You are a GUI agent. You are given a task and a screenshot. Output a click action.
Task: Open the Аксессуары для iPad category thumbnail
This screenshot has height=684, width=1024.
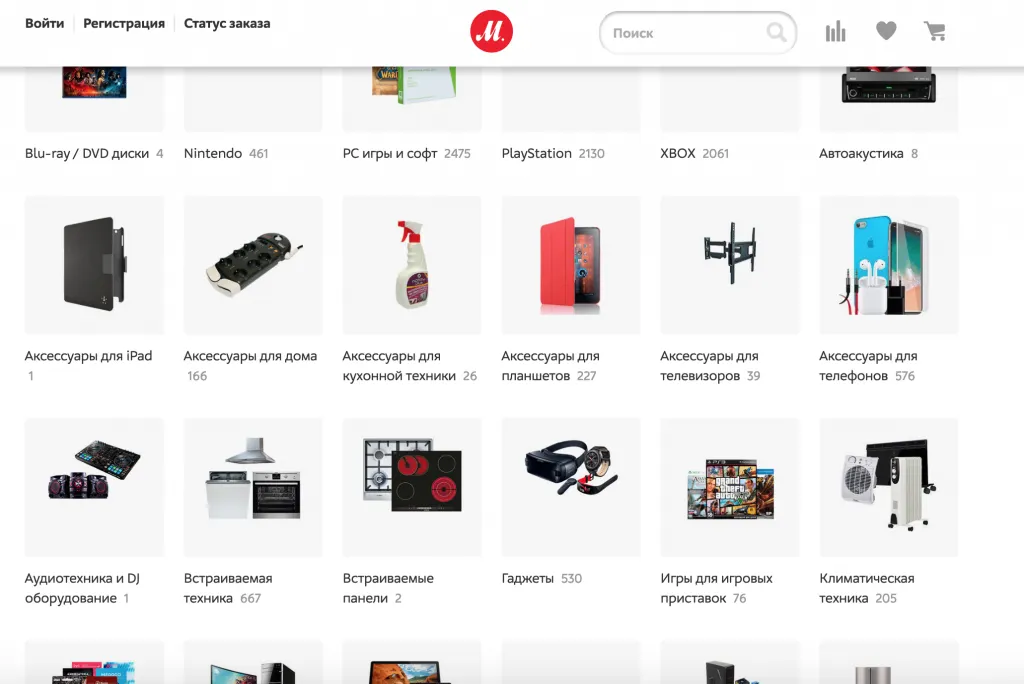(x=94, y=264)
